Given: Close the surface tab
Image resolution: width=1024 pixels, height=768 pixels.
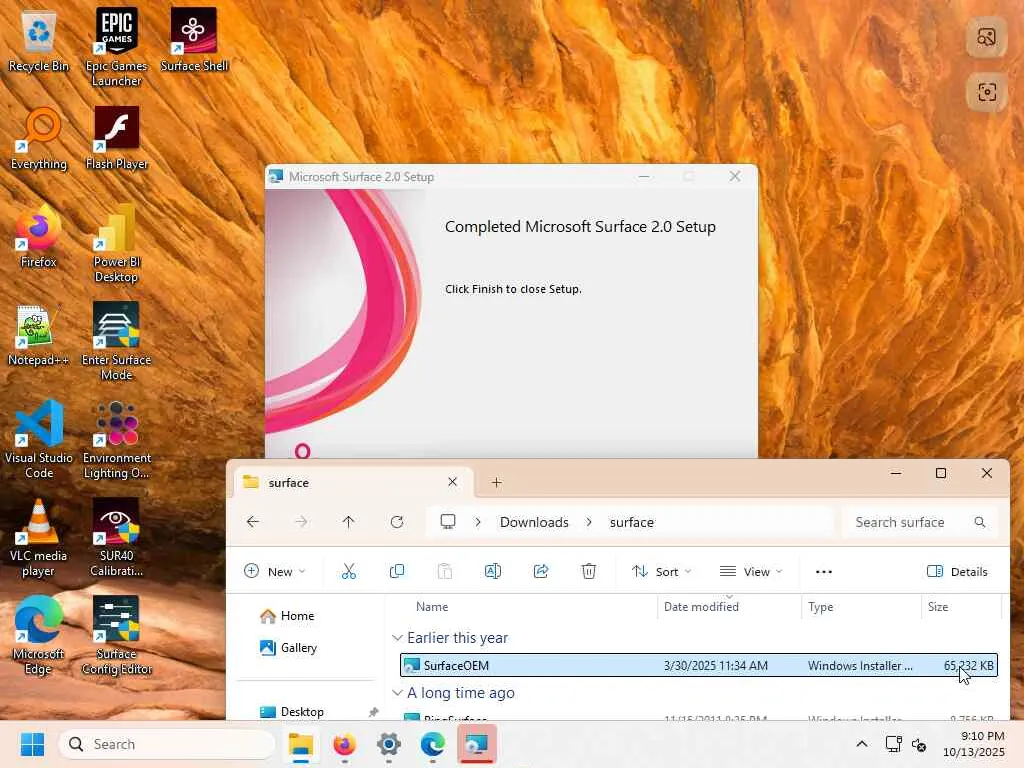Looking at the screenshot, I should point(452,482).
